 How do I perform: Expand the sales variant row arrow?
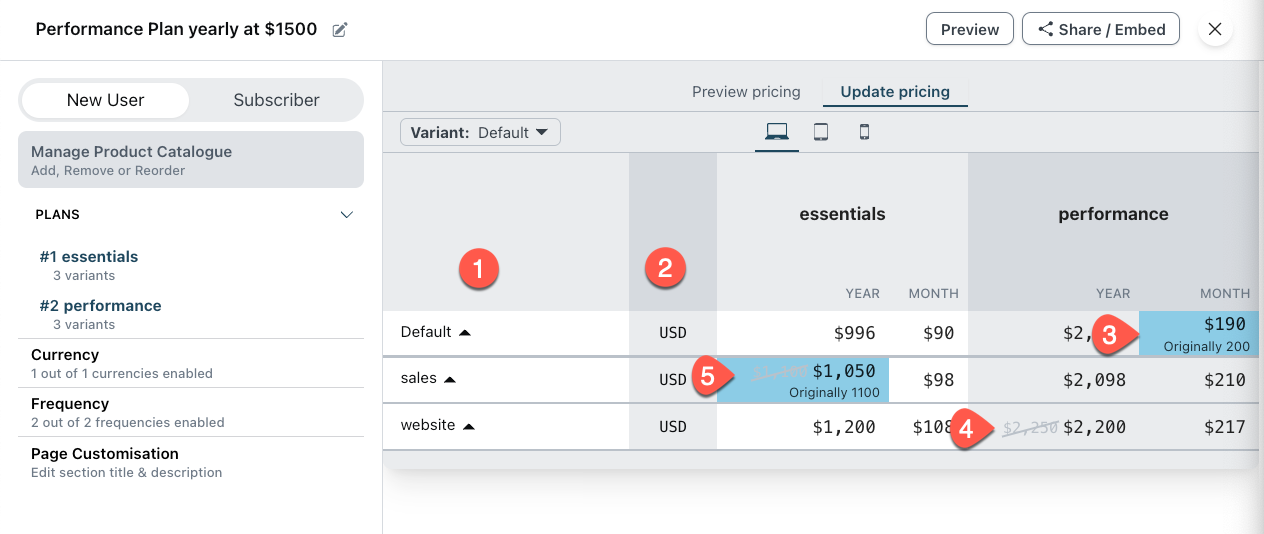(451, 380)
